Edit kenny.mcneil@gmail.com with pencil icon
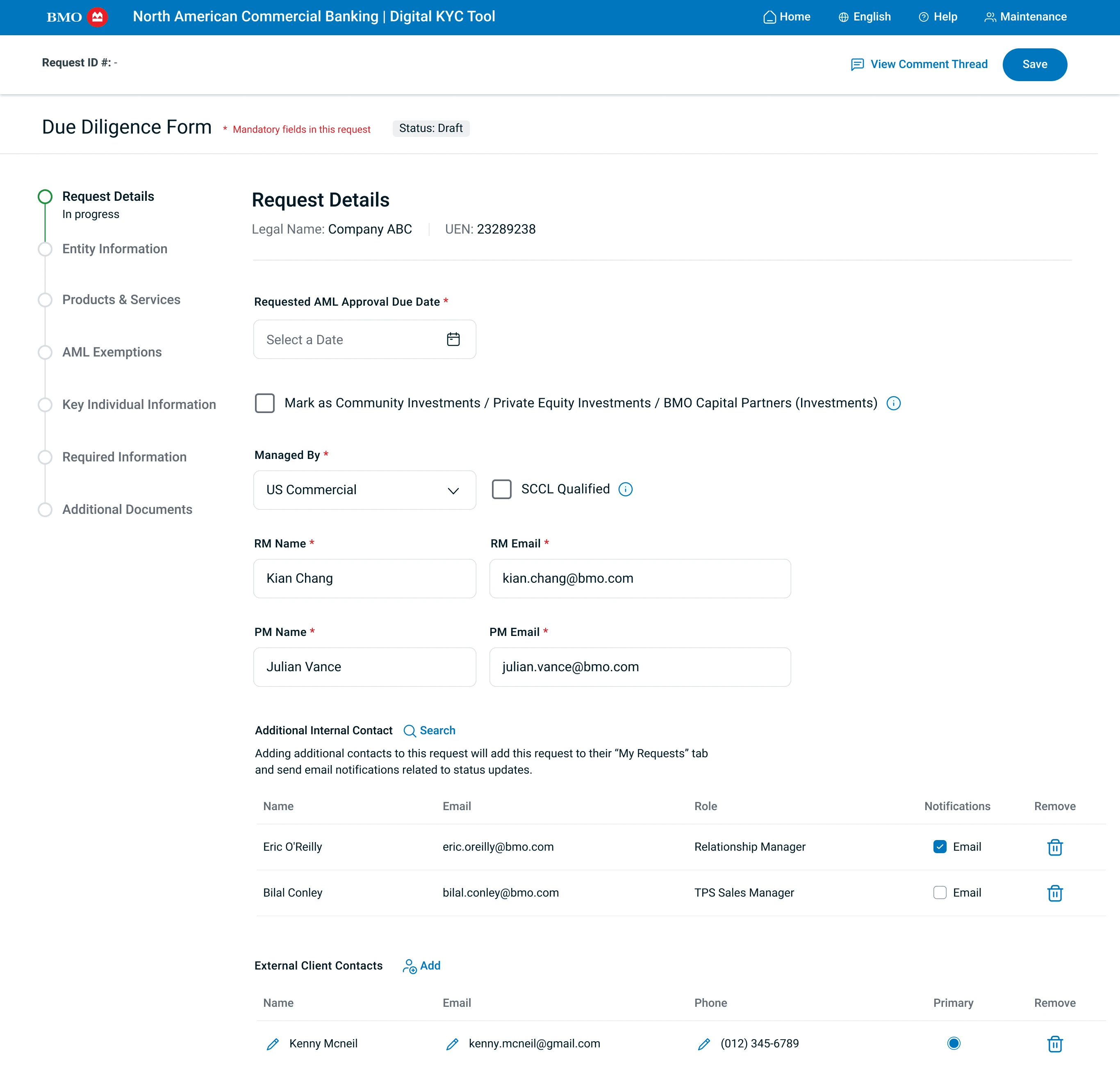Image resolution: width=1120 pixels, height=1065 pixels. 452,1044
